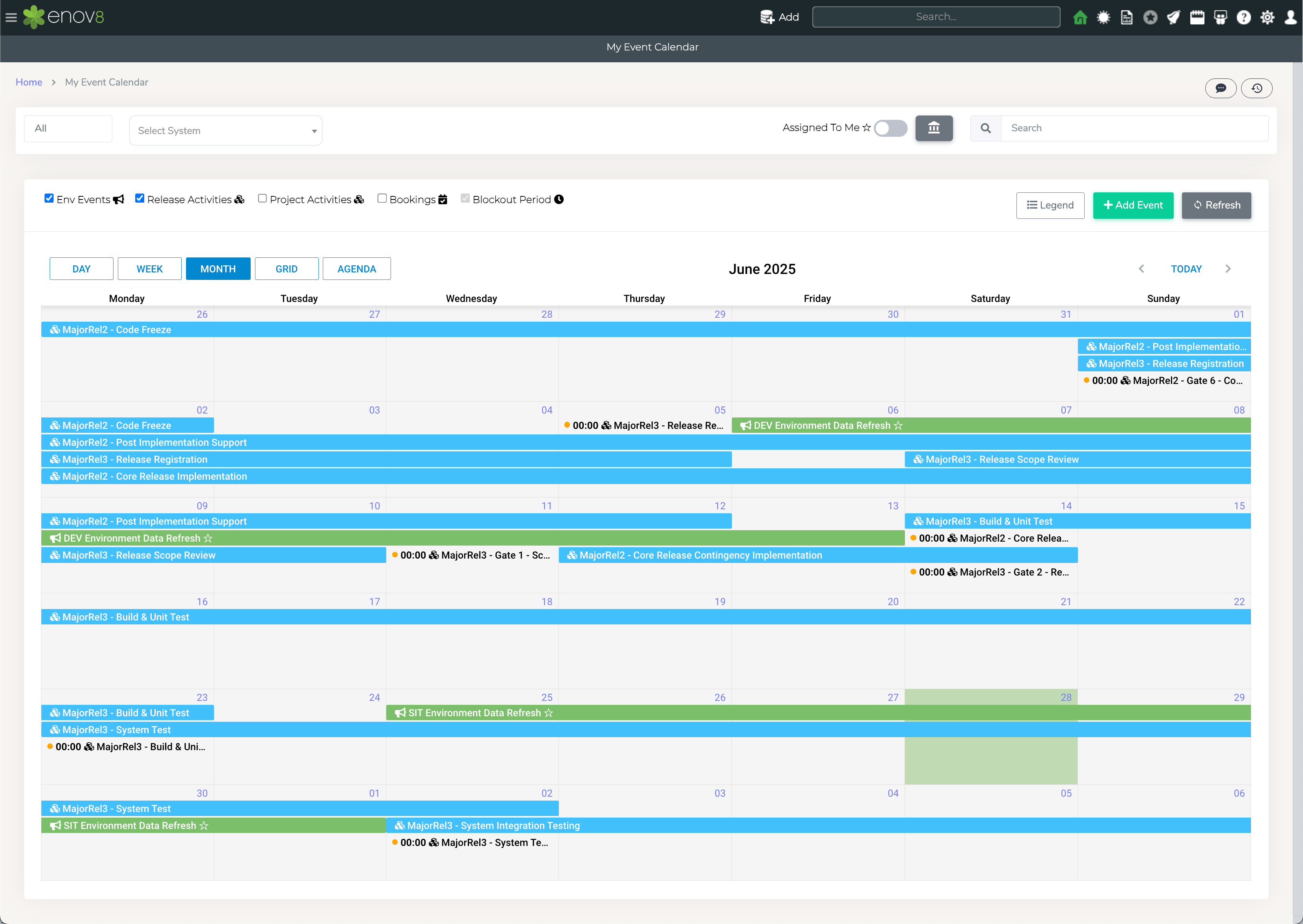Click the star circle icon in header
This screenshot has height=924, width=1303.
pos(1150,18)
